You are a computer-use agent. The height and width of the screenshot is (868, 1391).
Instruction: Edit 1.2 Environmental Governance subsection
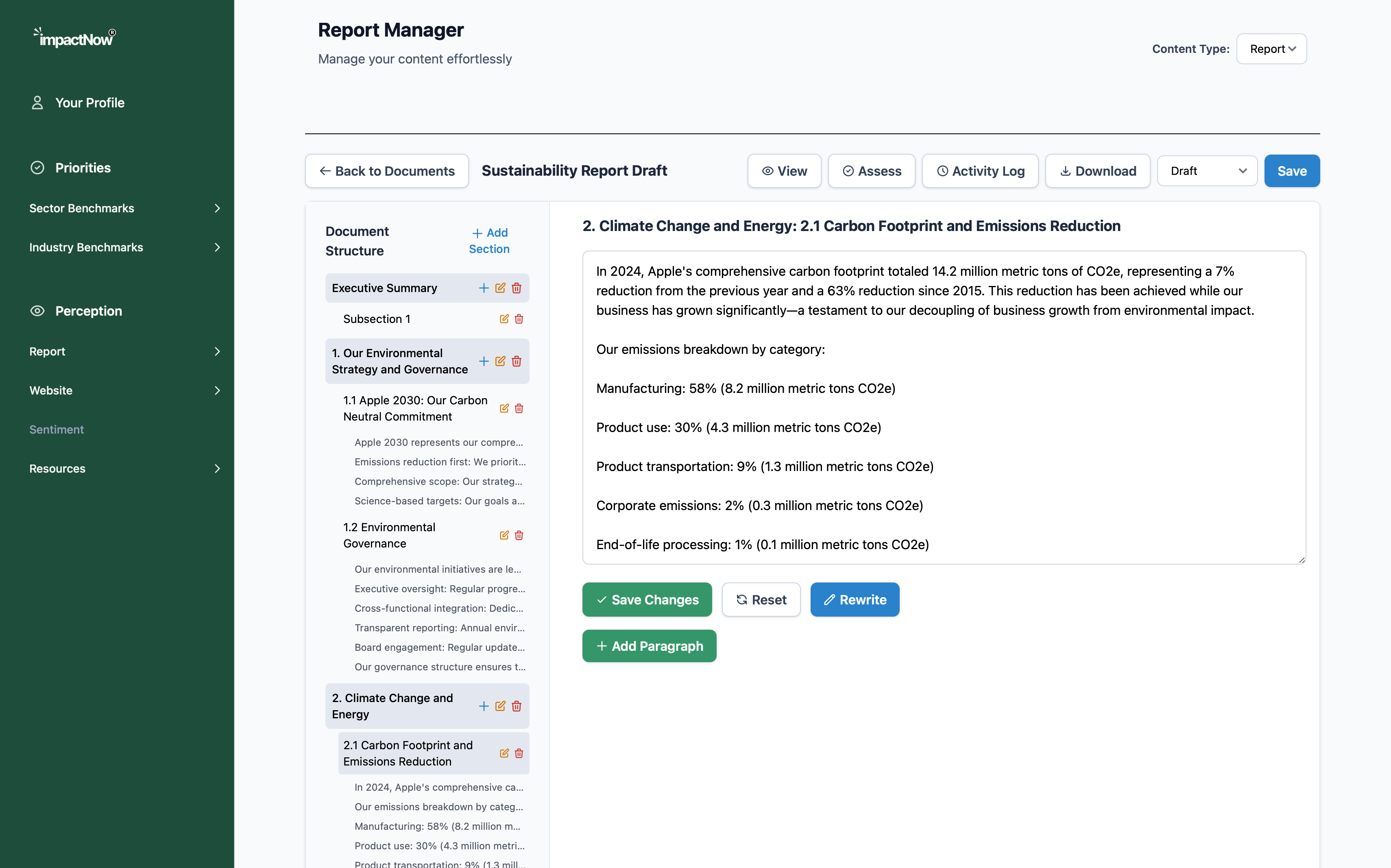(504, 536)
